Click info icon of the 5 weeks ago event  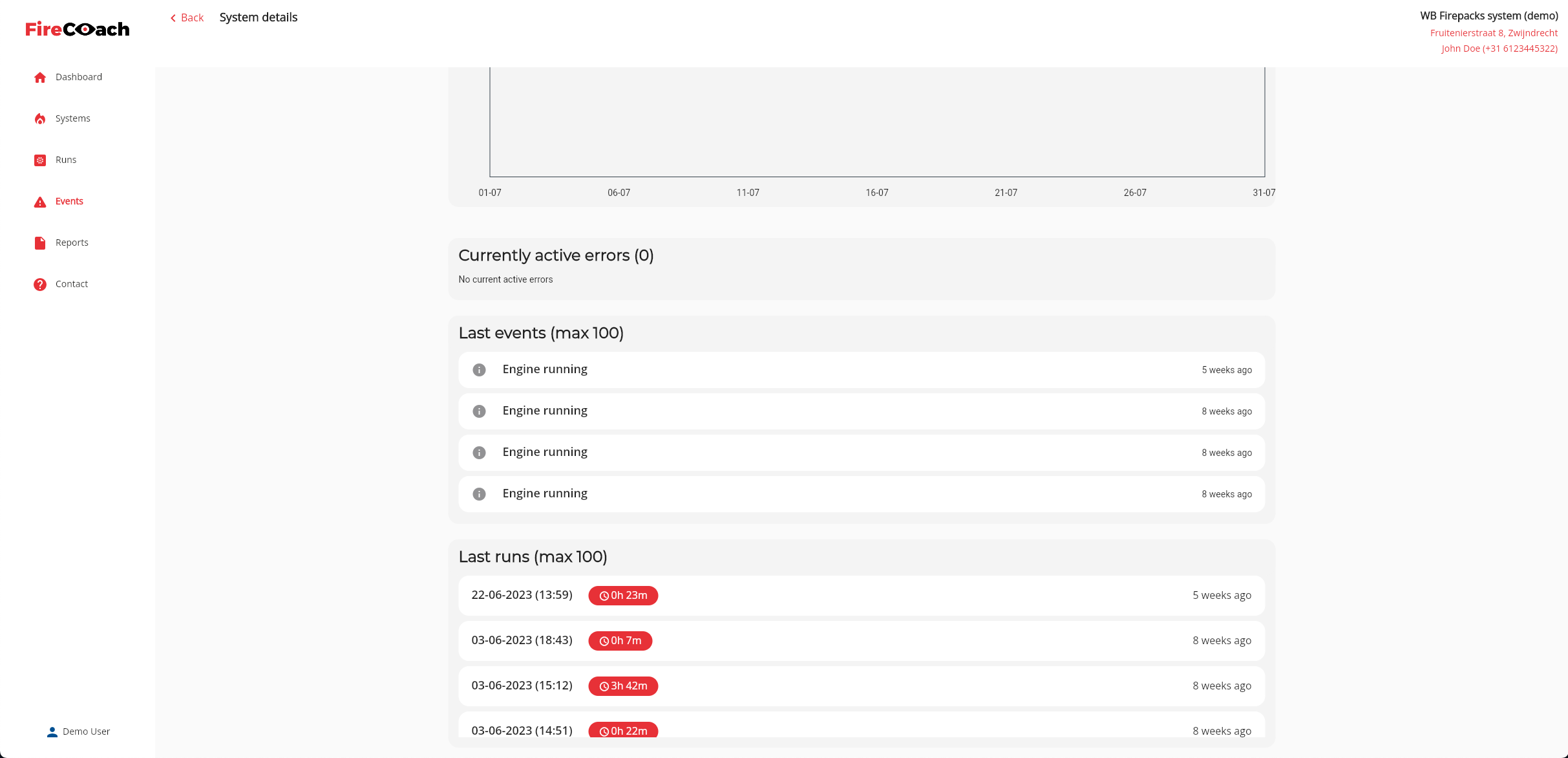click(x=479, y=370)
